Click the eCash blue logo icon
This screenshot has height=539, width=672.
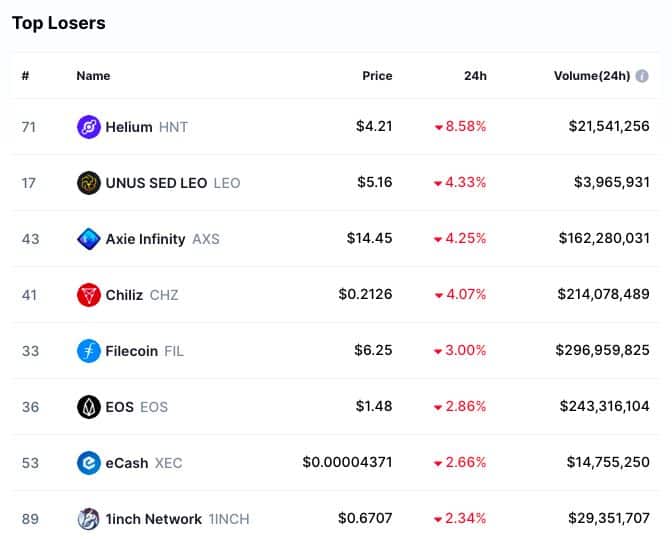[89, 463]
